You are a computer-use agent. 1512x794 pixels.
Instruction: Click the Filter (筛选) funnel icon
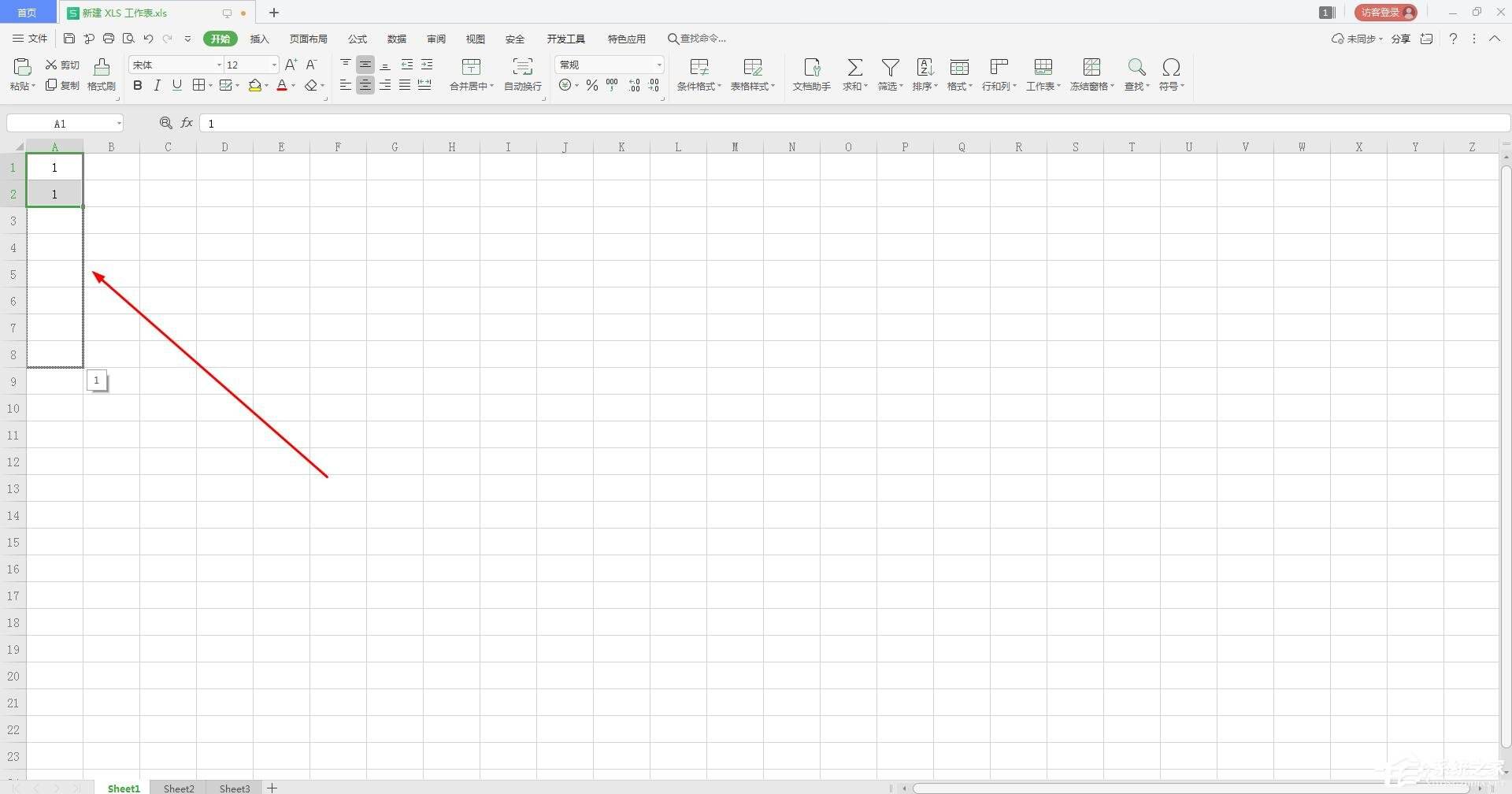point(890,68)
